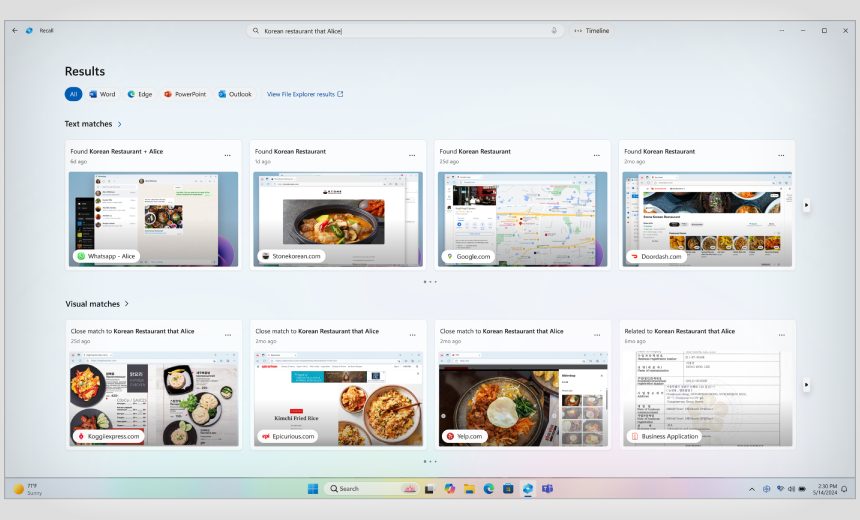Click the Korean restaurant search input field
Screen dimensions: 860x520
click(400, 31)
